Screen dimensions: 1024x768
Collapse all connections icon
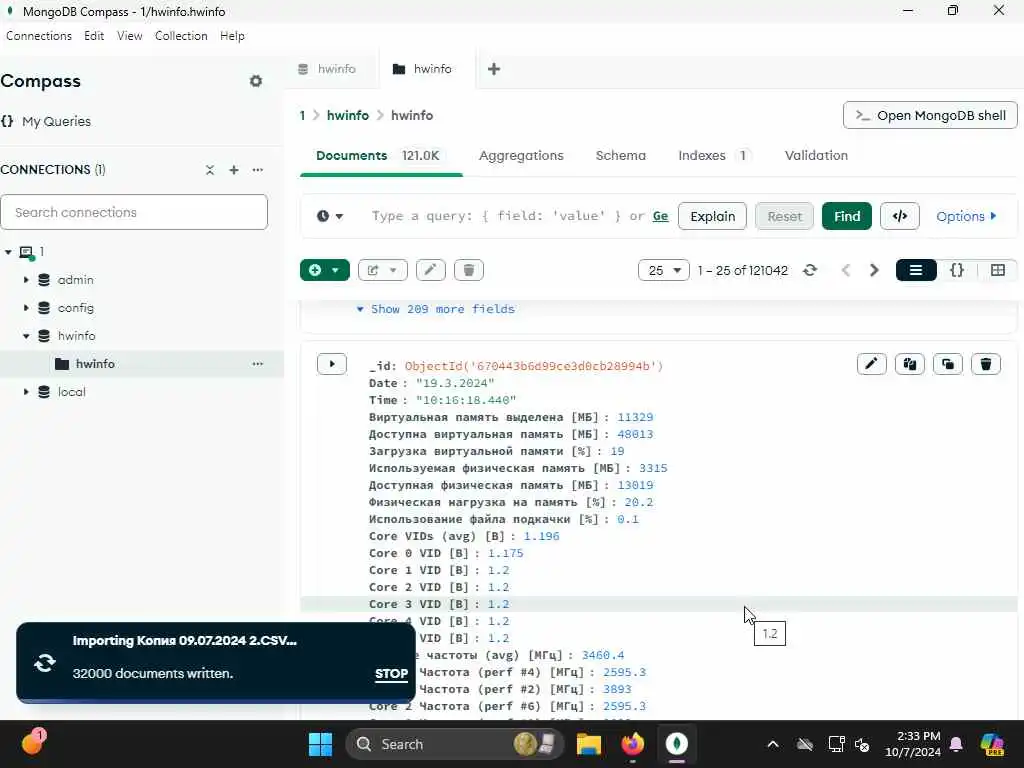(x=210, y=170)
